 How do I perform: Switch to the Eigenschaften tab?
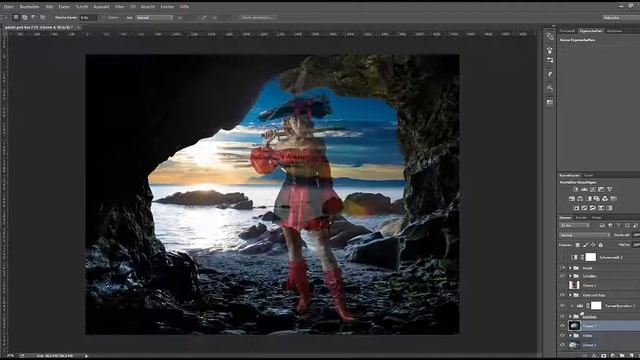coord(591,31)
